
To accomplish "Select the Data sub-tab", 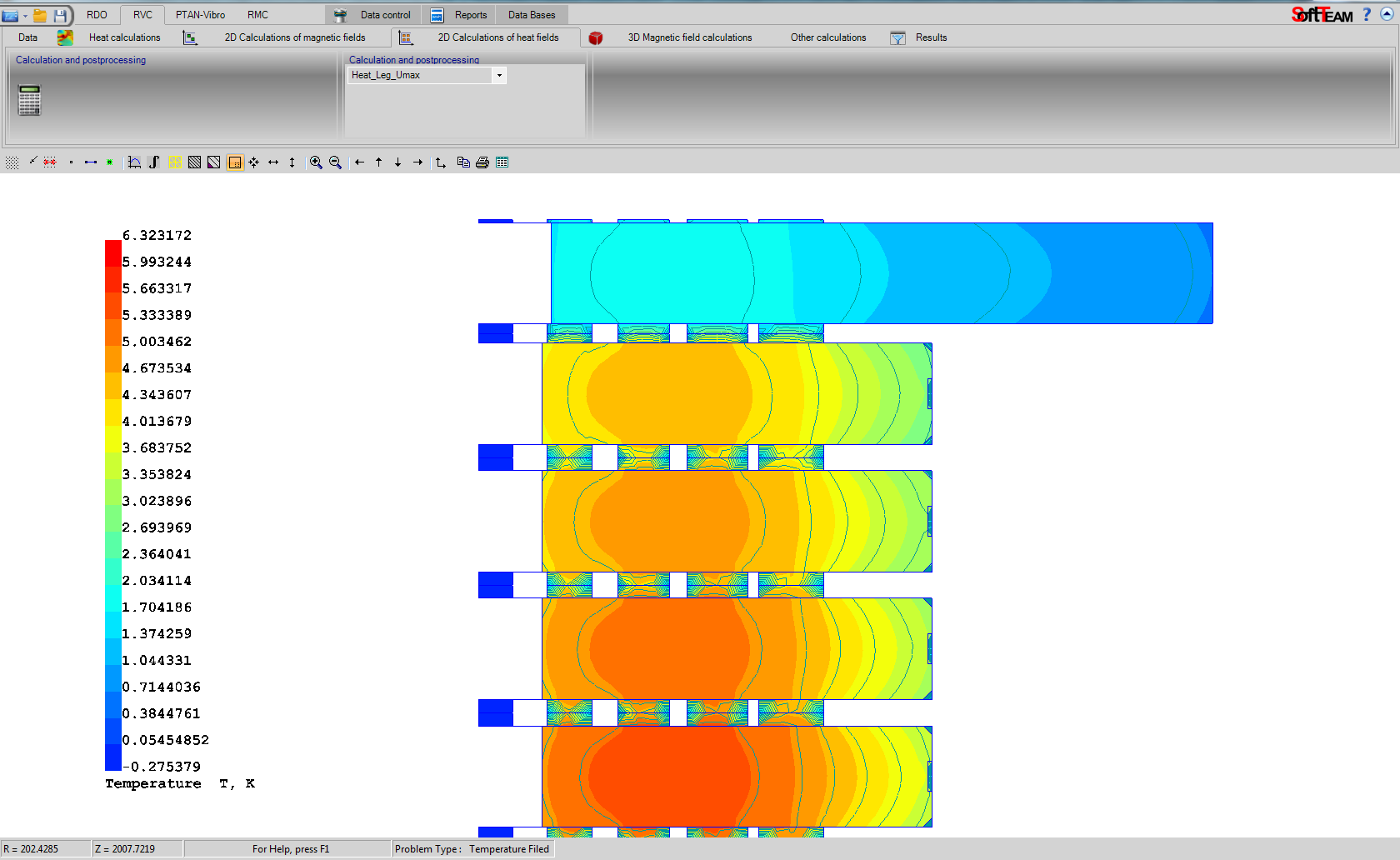I will 27,37.
